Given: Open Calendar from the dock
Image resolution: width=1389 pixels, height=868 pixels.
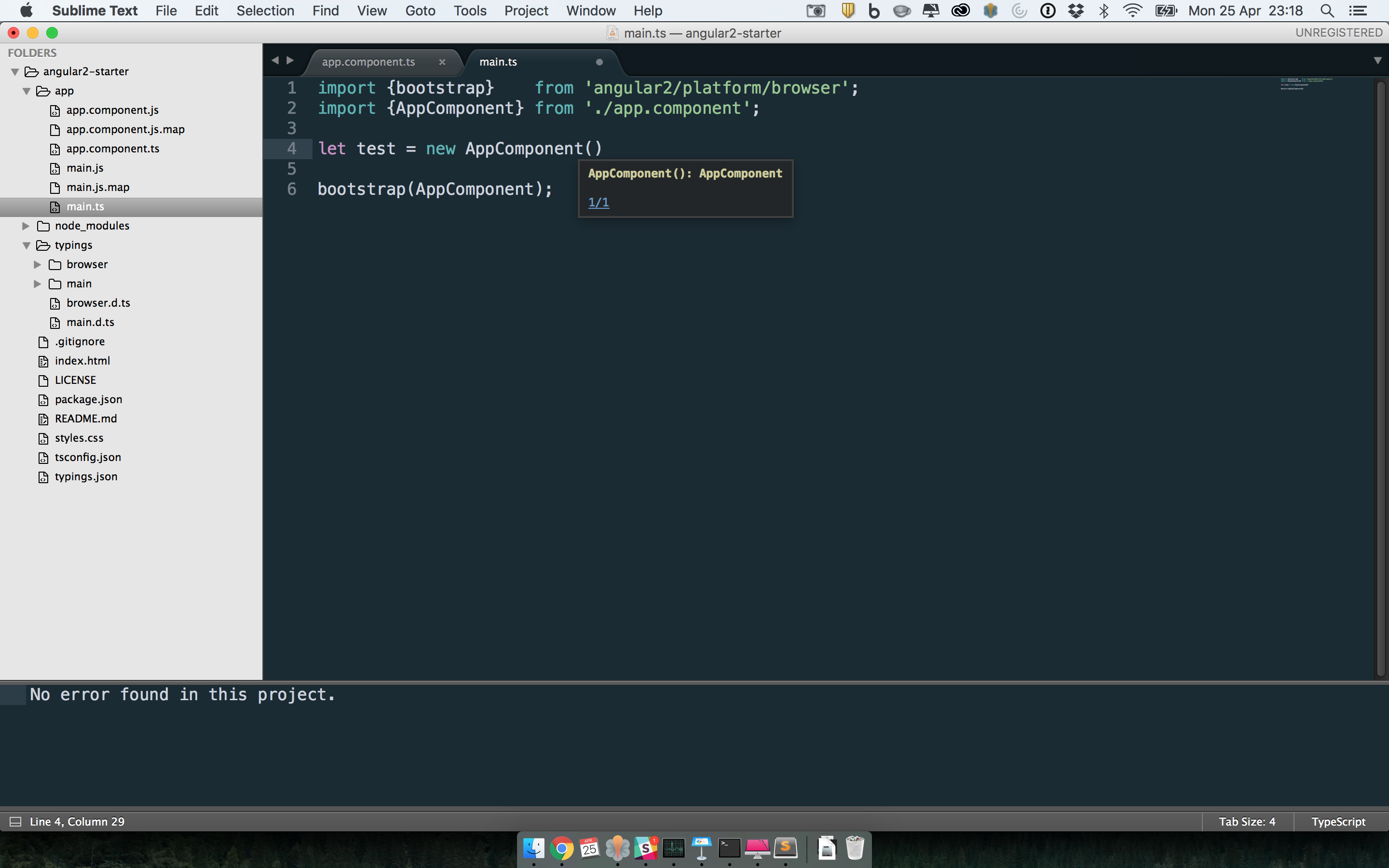Looking at the screenshot, I should [589, 848].
